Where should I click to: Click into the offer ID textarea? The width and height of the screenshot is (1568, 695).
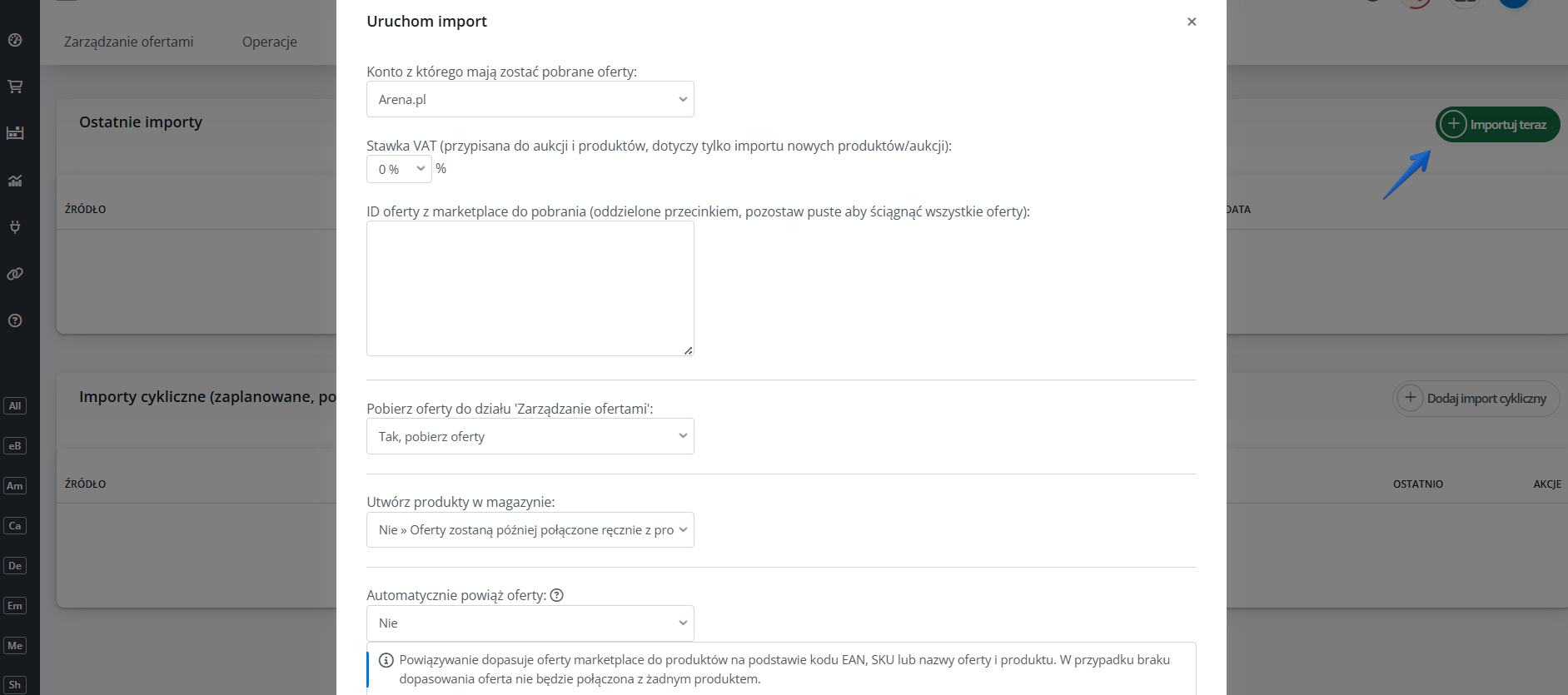click(530, 288)
